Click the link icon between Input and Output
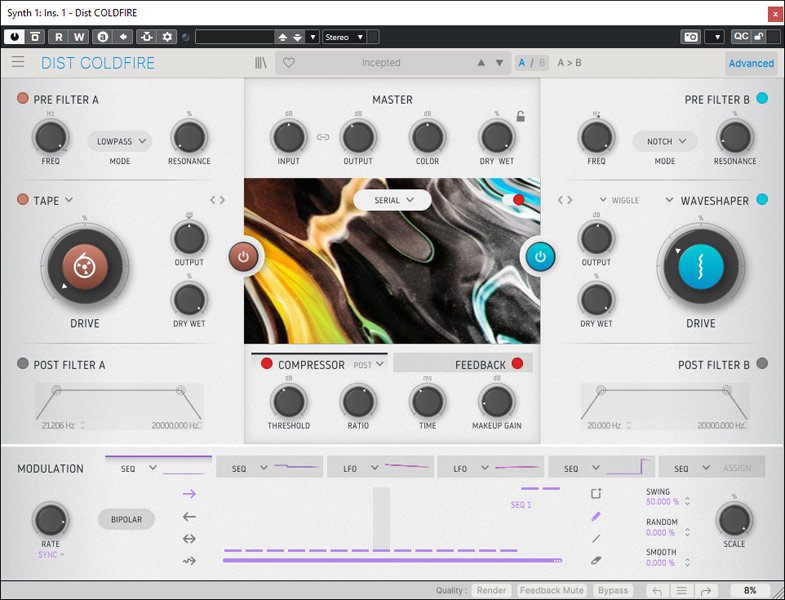 click(322, 137)
